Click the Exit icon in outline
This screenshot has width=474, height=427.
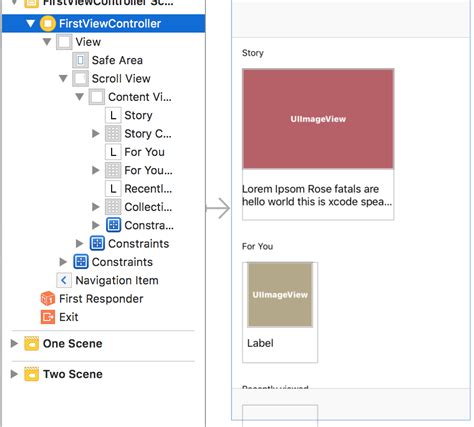pyautogui.click(x=48, y=317)
